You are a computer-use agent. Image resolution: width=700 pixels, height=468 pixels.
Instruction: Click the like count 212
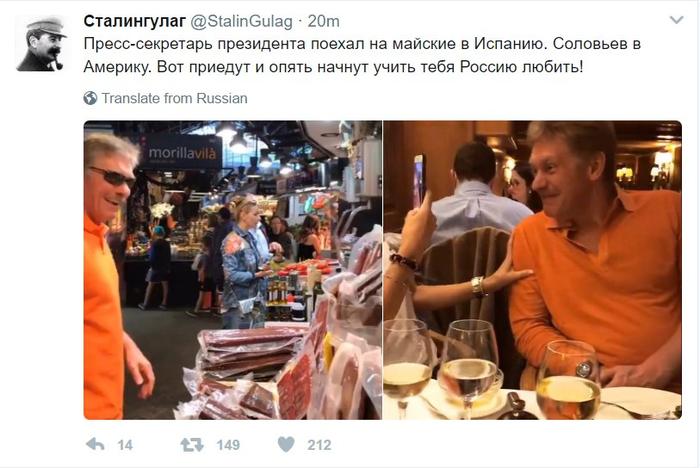[319, 445]
